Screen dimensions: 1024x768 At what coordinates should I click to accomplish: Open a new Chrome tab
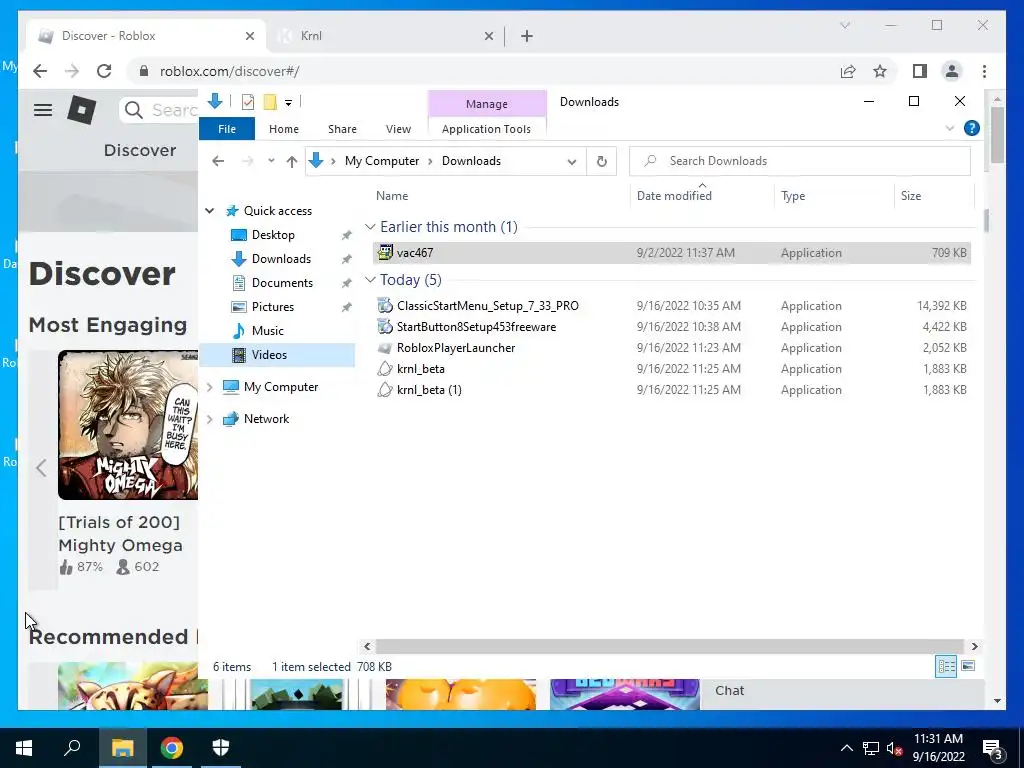point(527,36)
